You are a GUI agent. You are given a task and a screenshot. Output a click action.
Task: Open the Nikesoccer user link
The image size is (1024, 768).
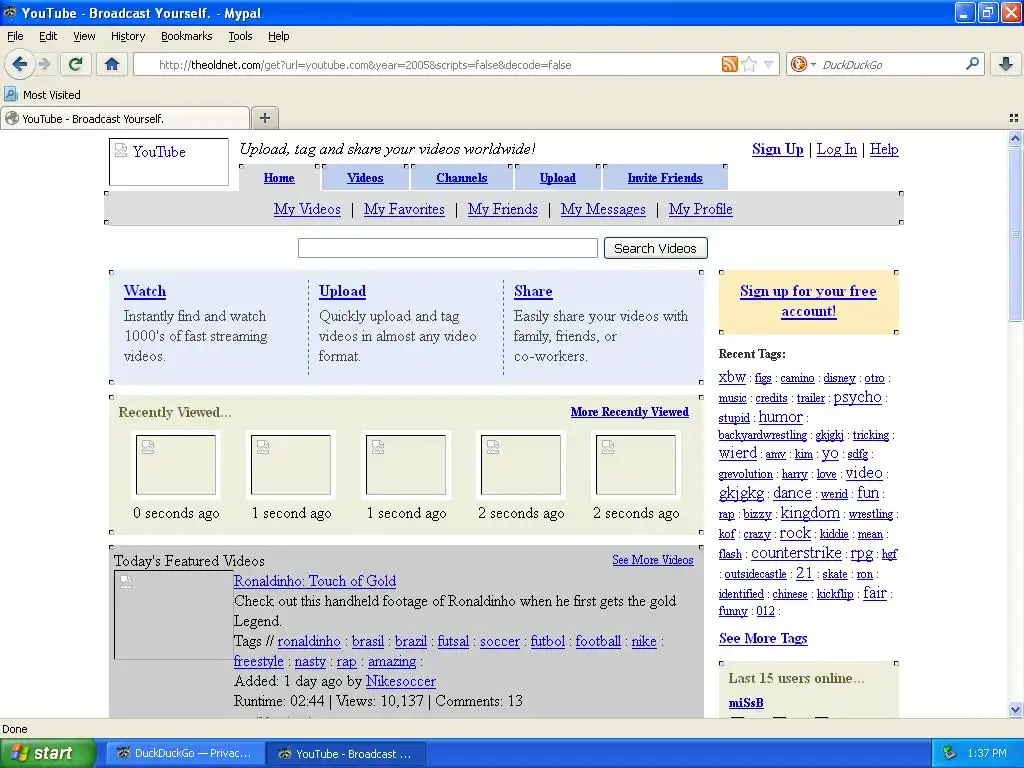click(400, 681)
